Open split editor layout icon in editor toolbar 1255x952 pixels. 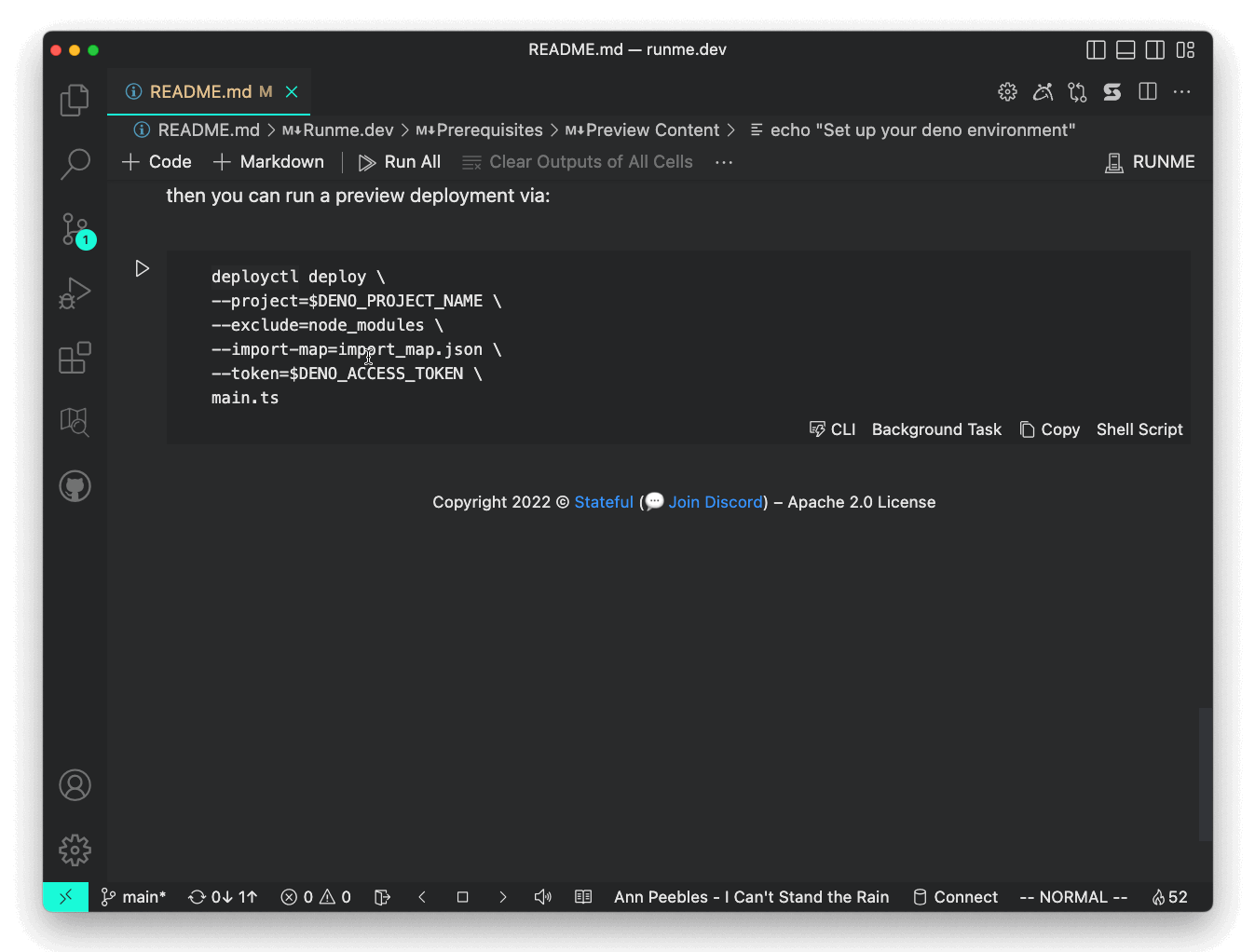click(x=1147, y=92)
